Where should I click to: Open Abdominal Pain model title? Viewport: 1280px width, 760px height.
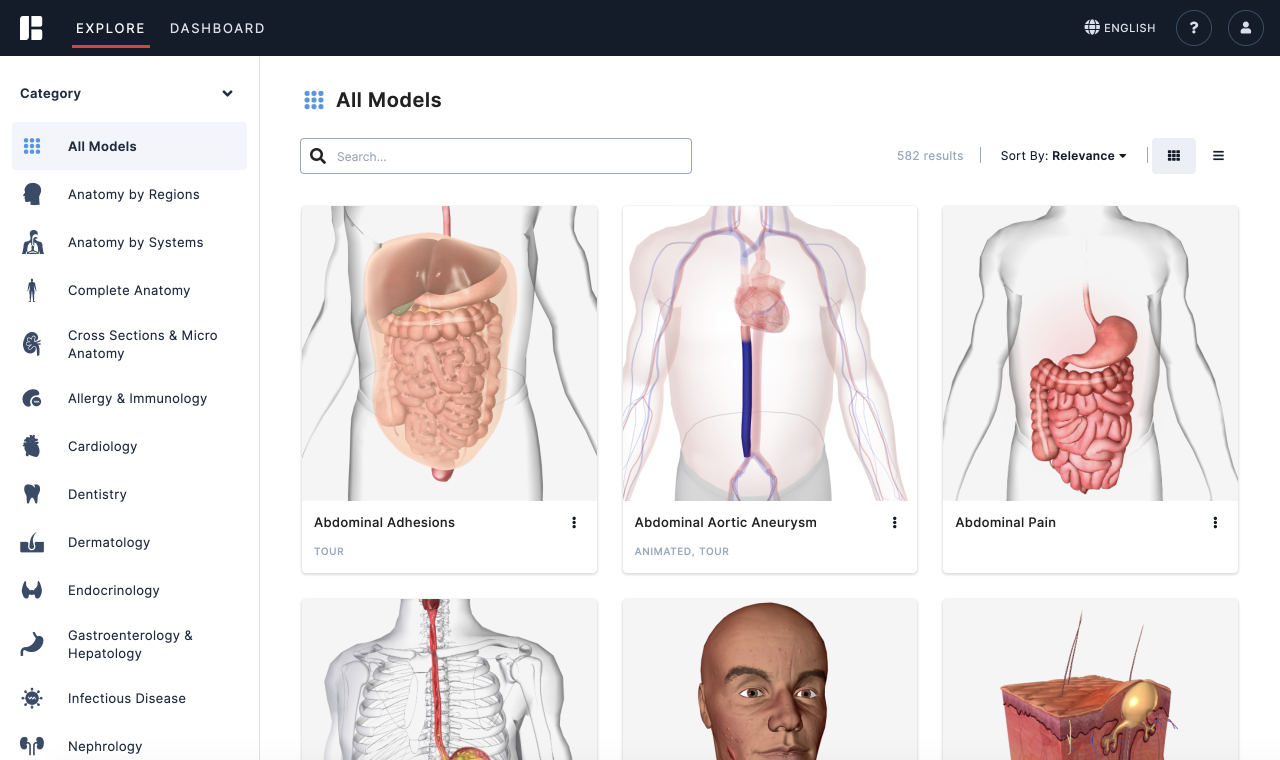click(1005, 522)
